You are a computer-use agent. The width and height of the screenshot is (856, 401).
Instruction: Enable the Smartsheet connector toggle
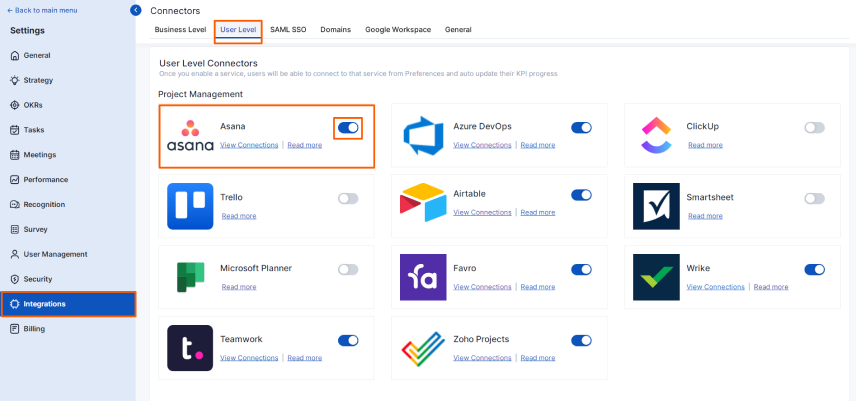pyautogui.click(x=815, y=199)
